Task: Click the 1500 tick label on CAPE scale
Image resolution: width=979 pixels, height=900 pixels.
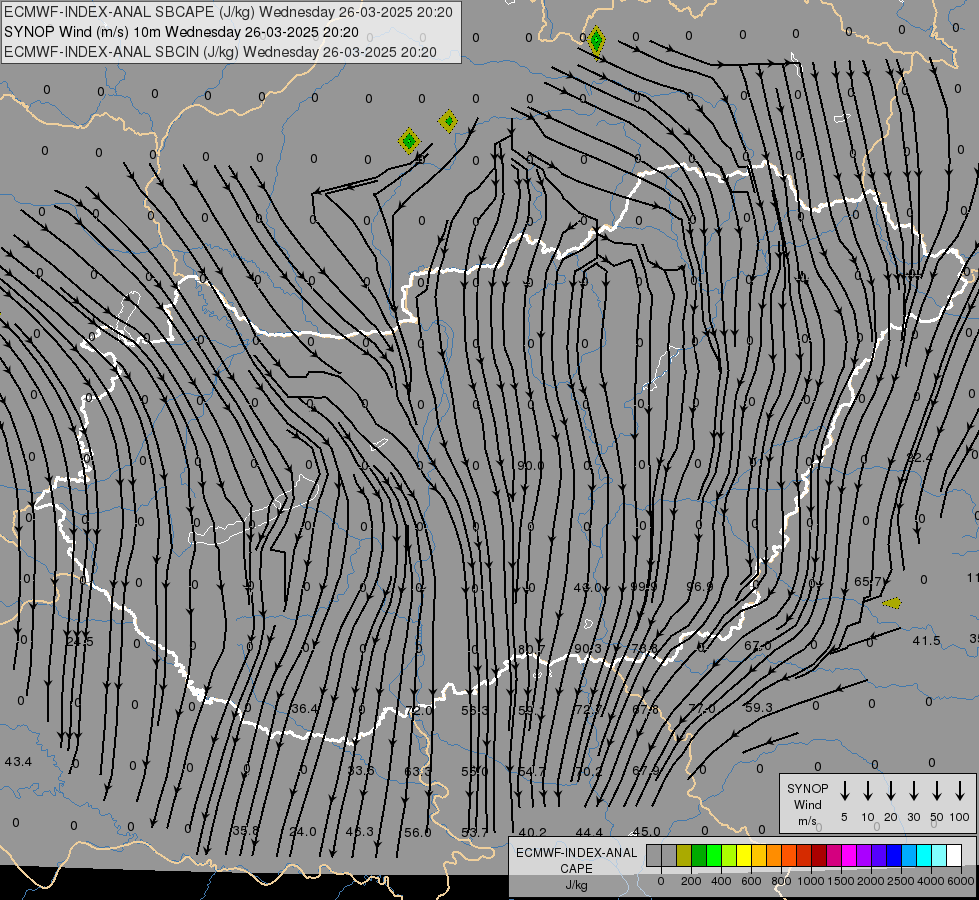Action: click(x=840, y=881)
